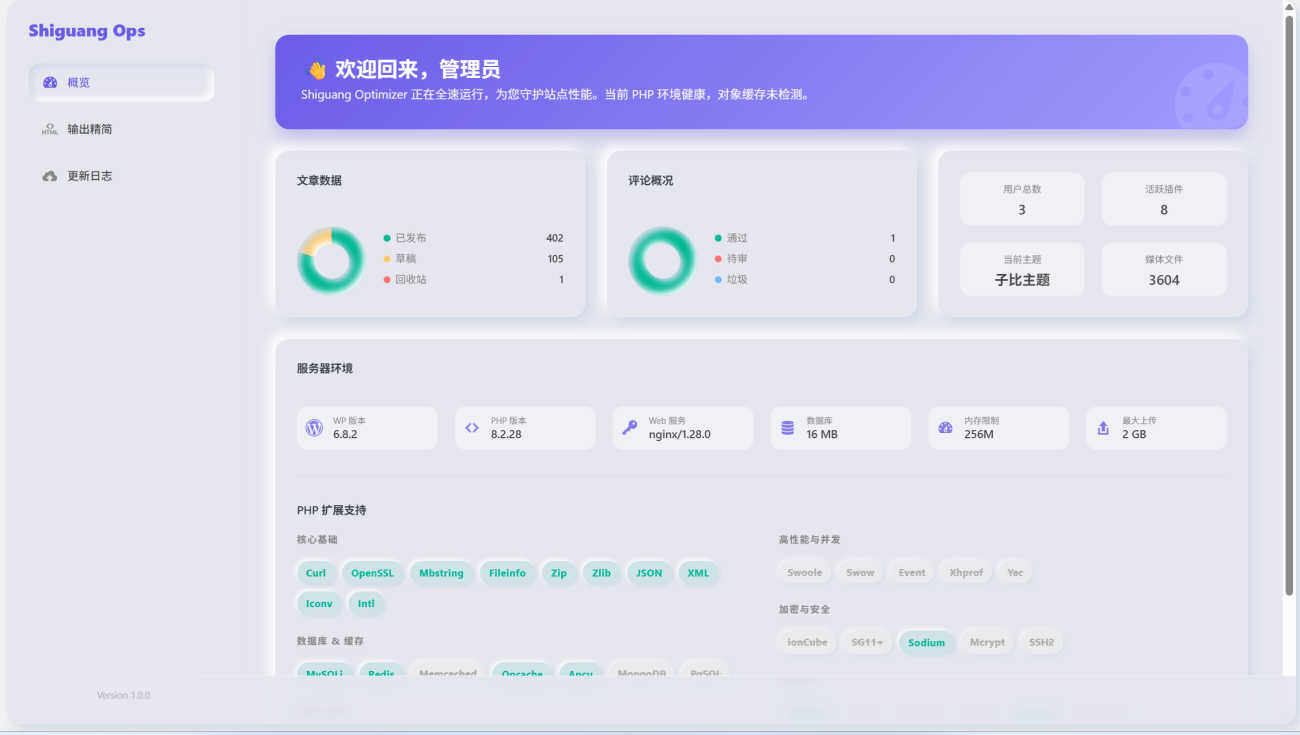The height and width of the screenshot is (735, 1300).
Task: Select the 用户总数 stat card
Action: [x=1021, y=199]
